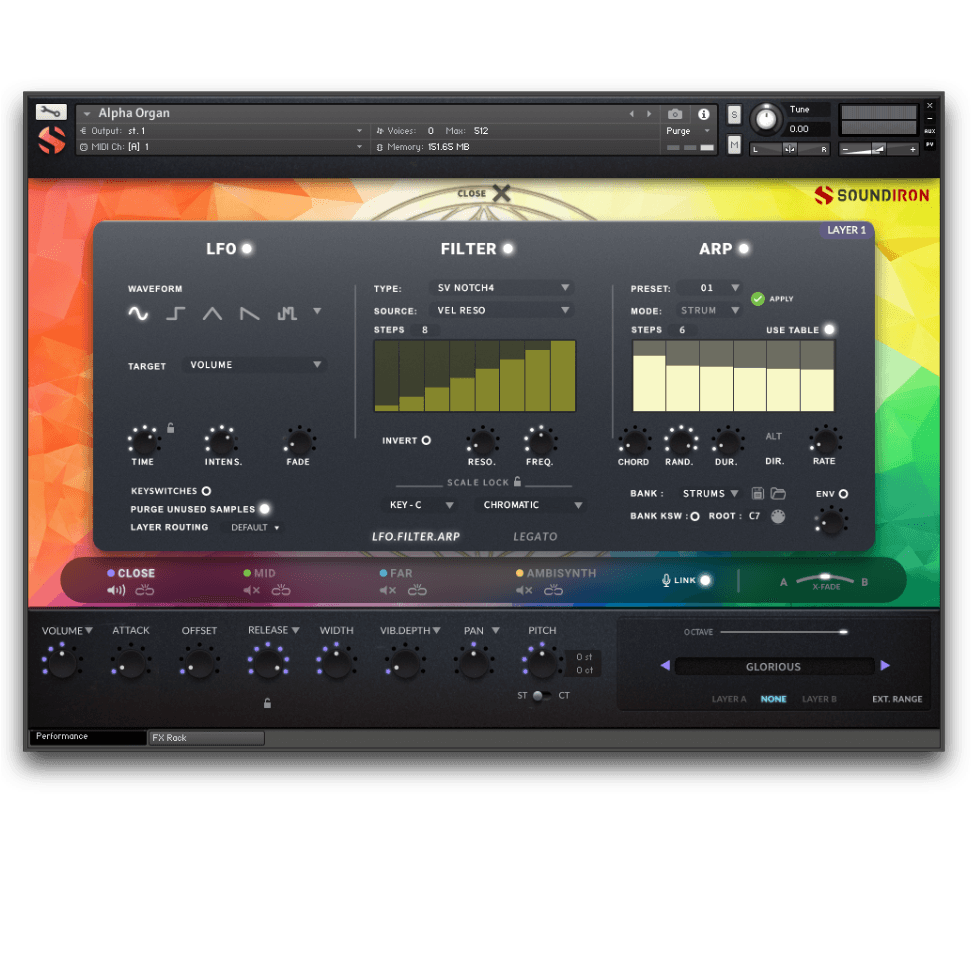Select LAYER B
Screen dimensions: 971x970
819,699
